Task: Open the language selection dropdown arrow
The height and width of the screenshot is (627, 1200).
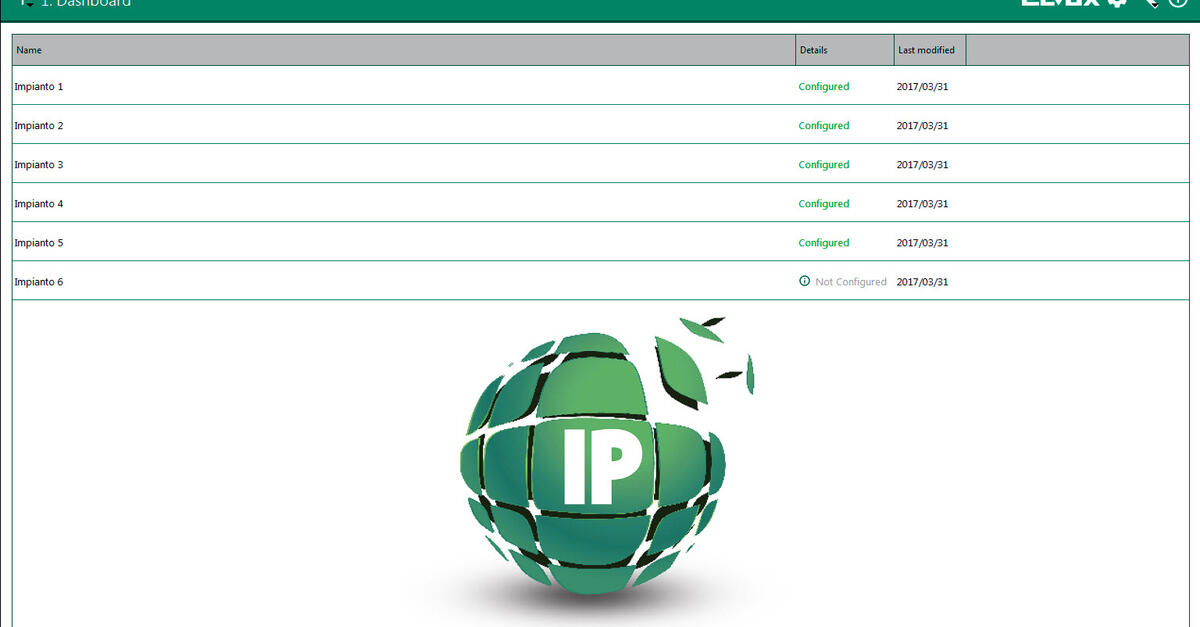Action: click(1156, 5)
